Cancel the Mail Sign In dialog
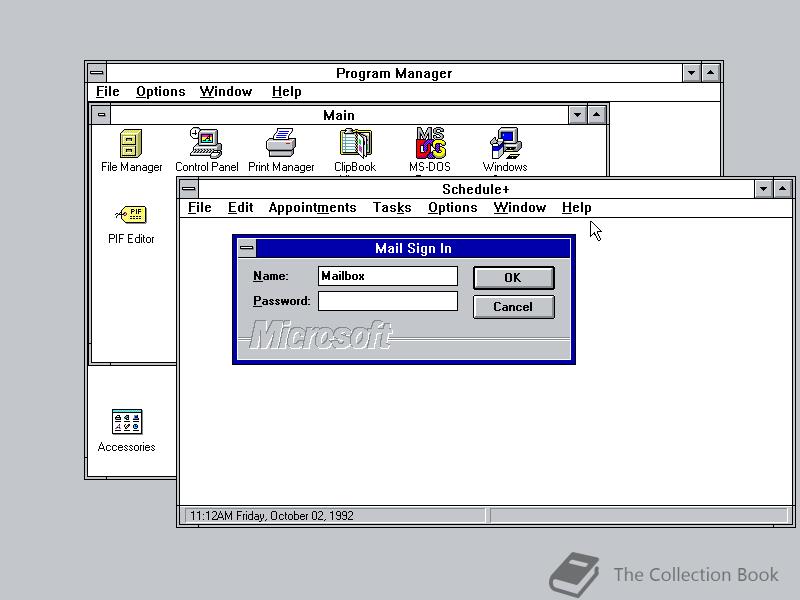Image resolution: width=800 pixels, height=600 pixels. point(513,307)
